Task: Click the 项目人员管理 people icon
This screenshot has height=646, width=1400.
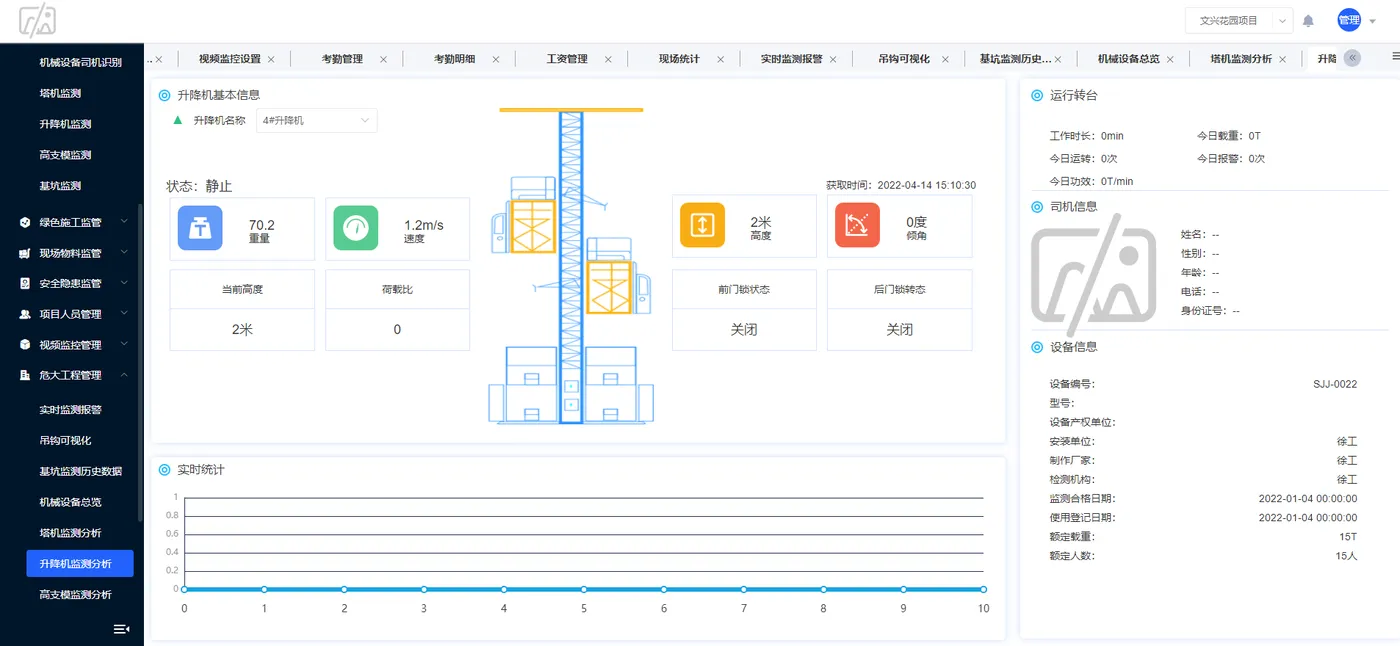Action: (x=25, y=314)
